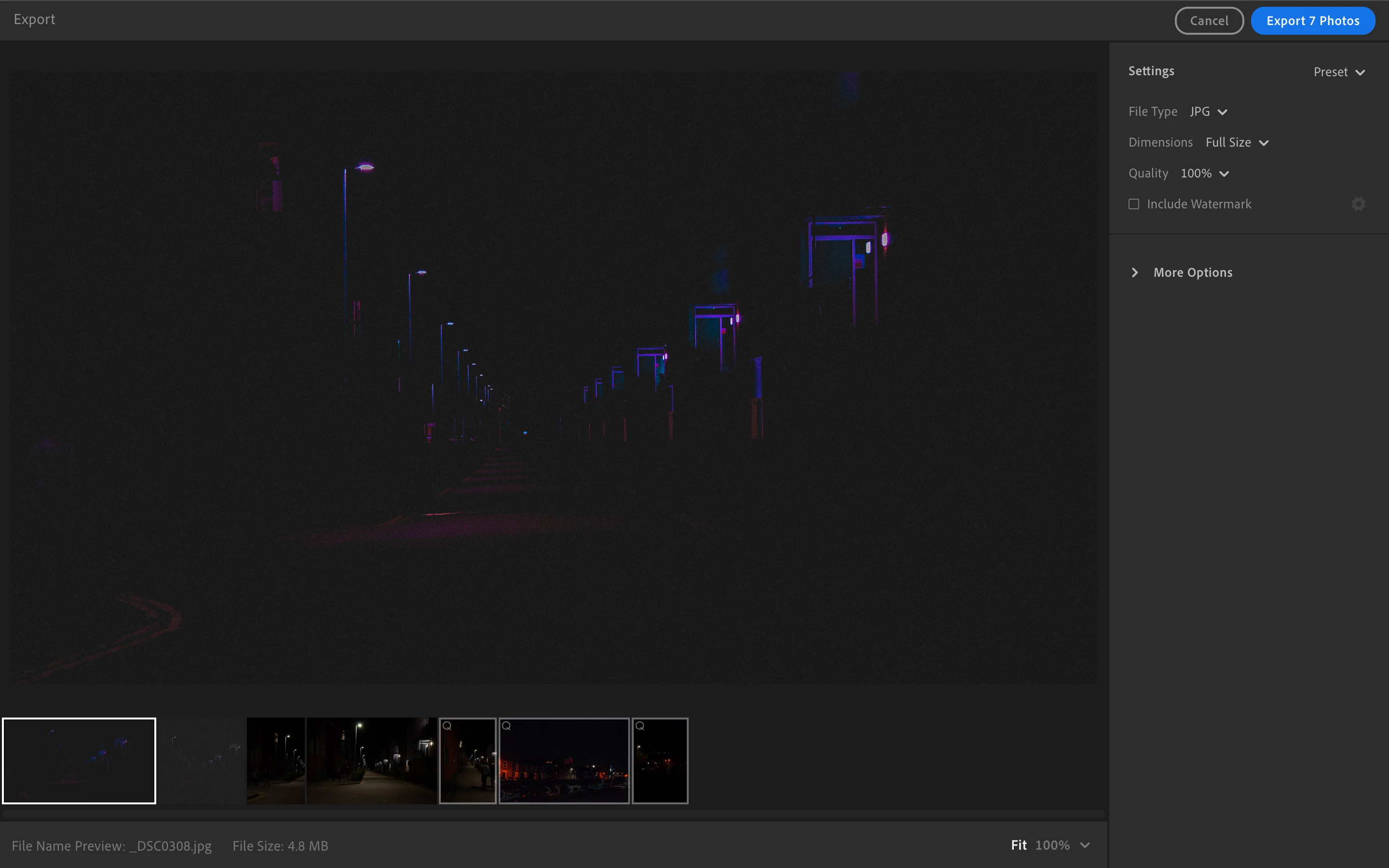Screen dimensions: 1389x868
Task: Click magnifier icon on red houses thumbnail
Action: pos(506,726)
